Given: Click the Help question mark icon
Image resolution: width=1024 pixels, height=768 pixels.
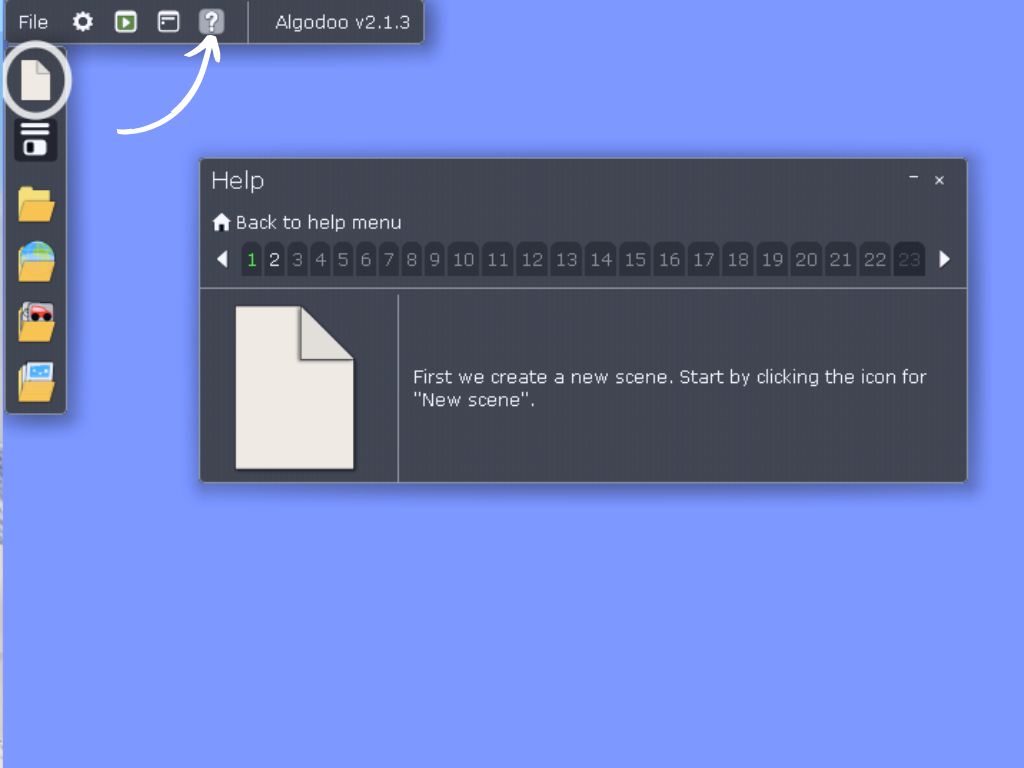Looking at the screenshot, I should tap(211, 21).
